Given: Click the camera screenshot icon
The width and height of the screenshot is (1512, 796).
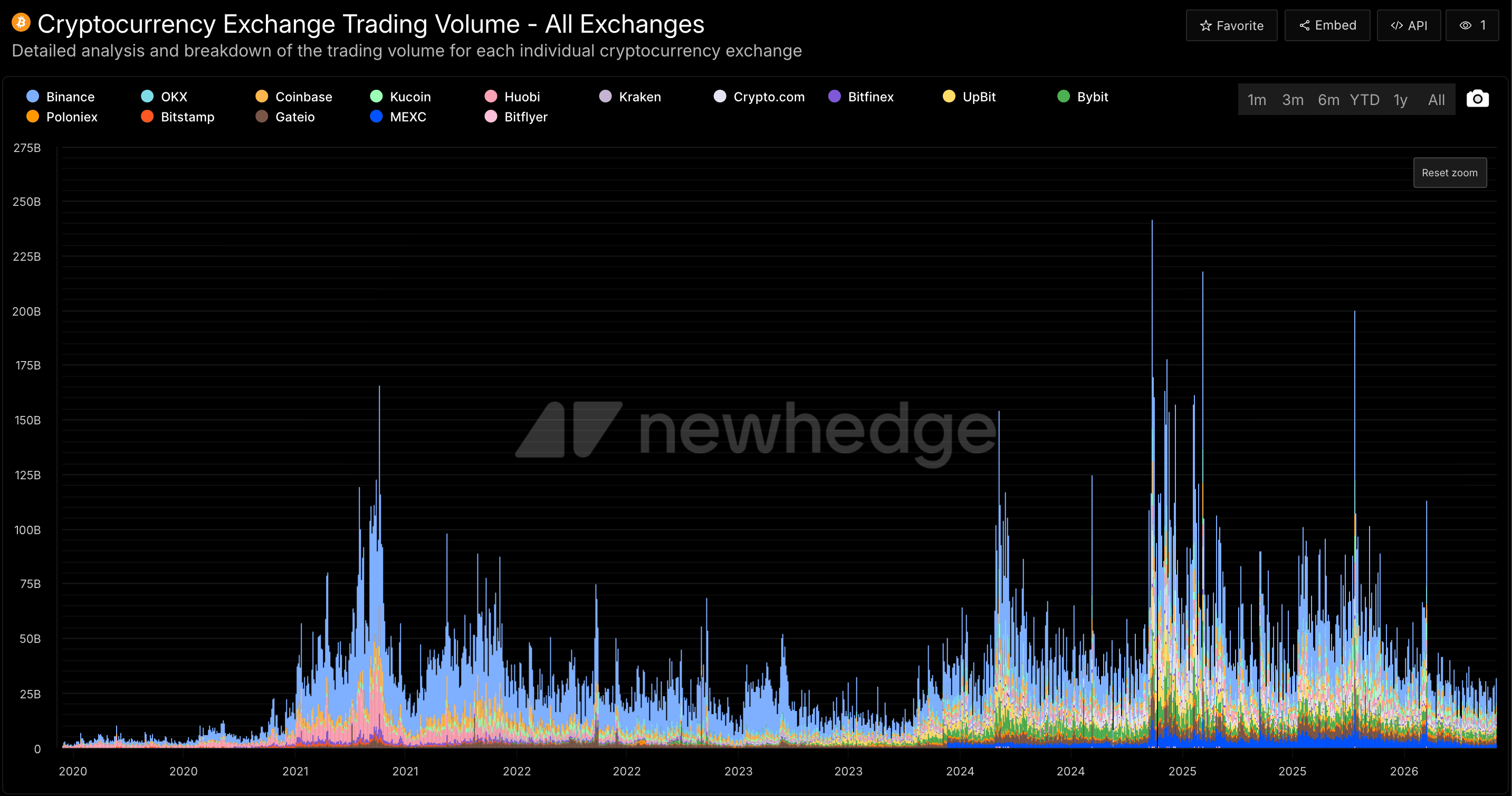Looking at the screenshot, I should 1477,99.
